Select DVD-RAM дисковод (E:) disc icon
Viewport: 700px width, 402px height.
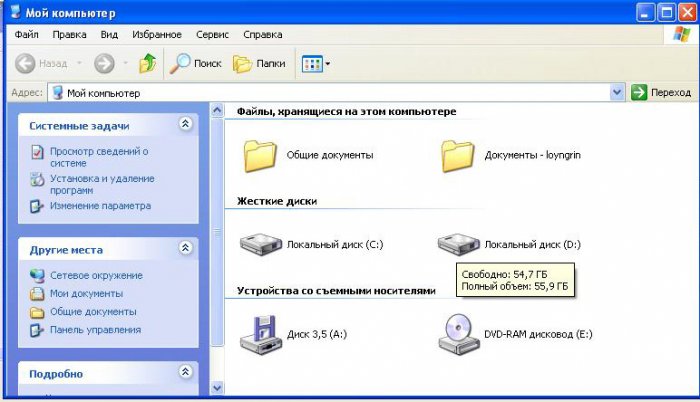[x=459, y=334]
